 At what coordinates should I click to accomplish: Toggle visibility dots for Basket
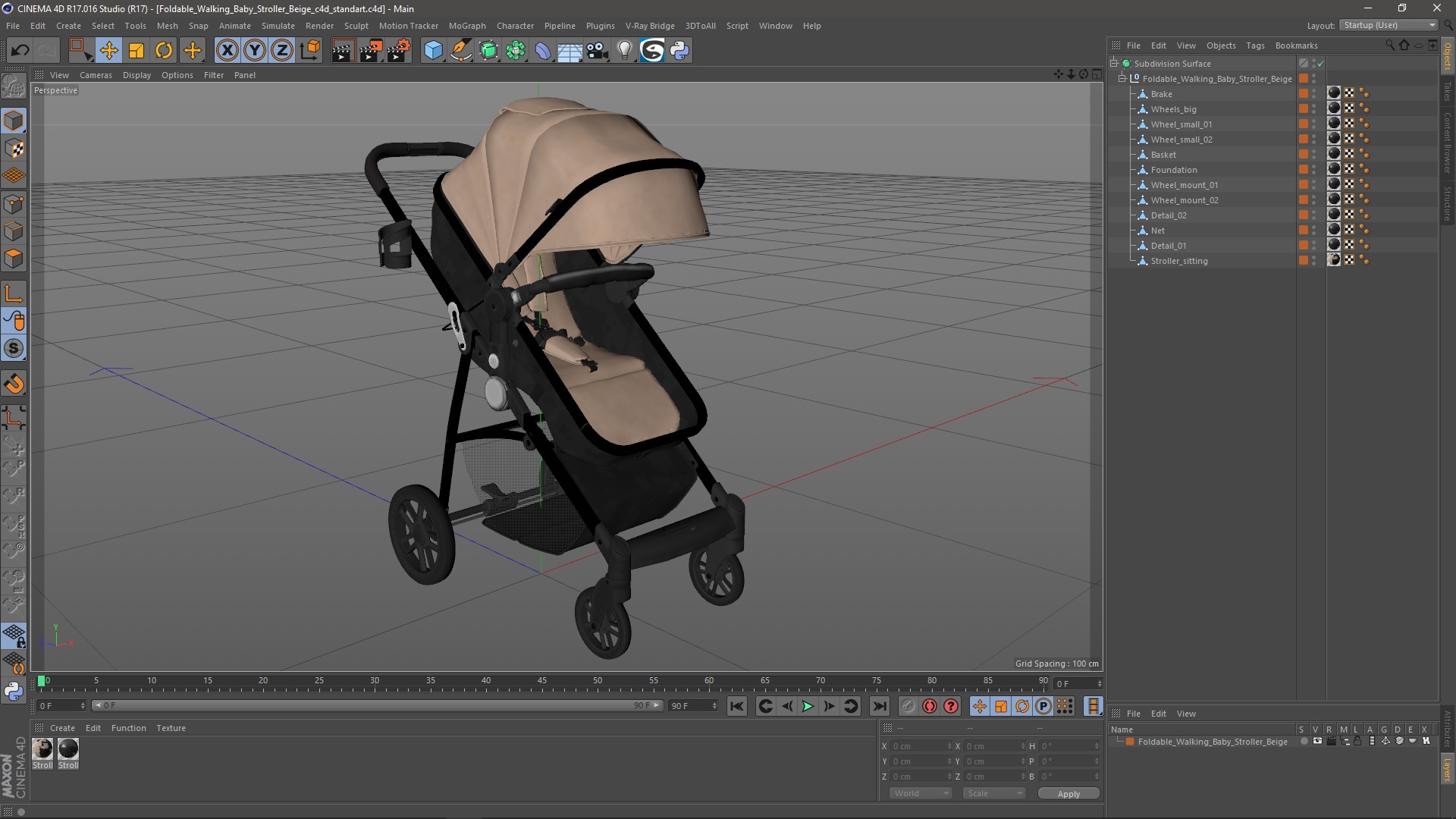coord(1314,155)
